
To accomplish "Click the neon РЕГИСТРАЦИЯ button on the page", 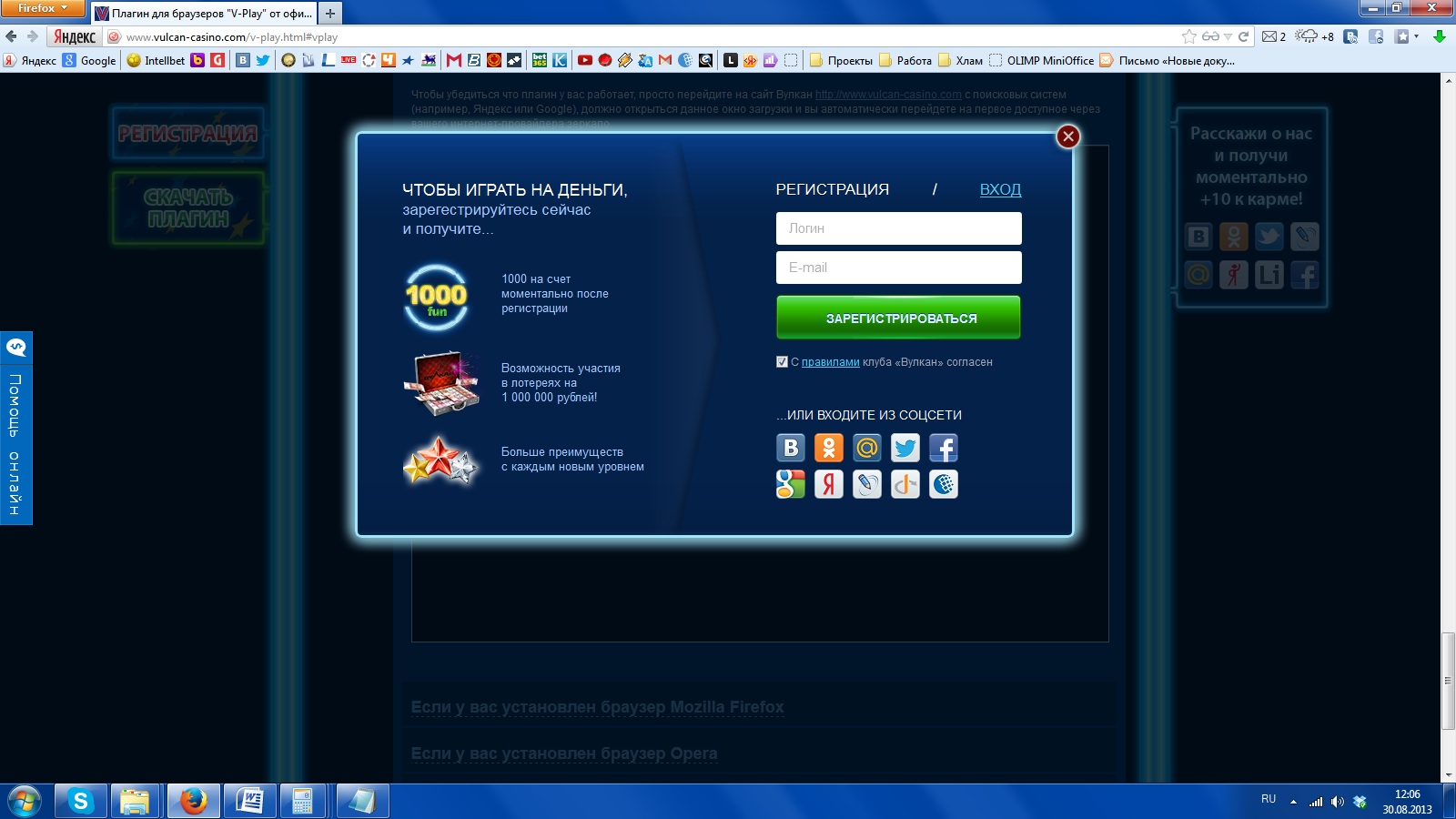I will click(187, 134).
